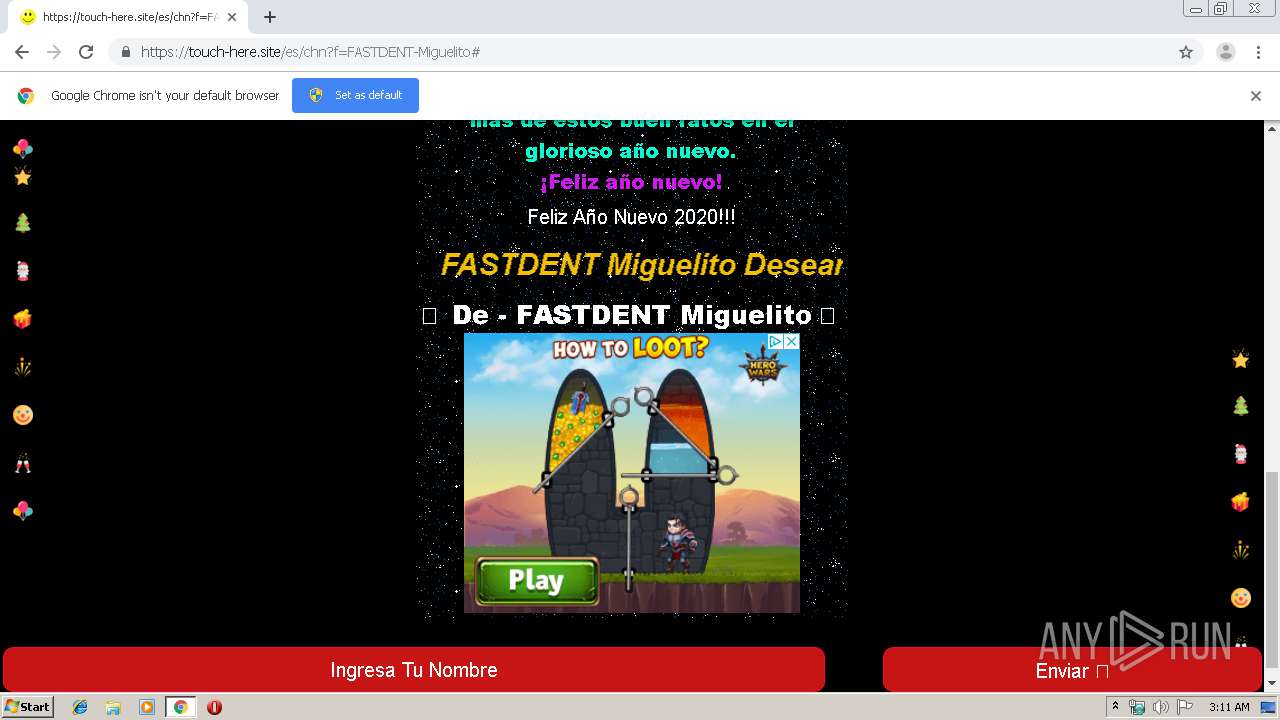Show hidden system tray icons arrow
The height and width of the screenshot is (720, 1280).
1115,707
